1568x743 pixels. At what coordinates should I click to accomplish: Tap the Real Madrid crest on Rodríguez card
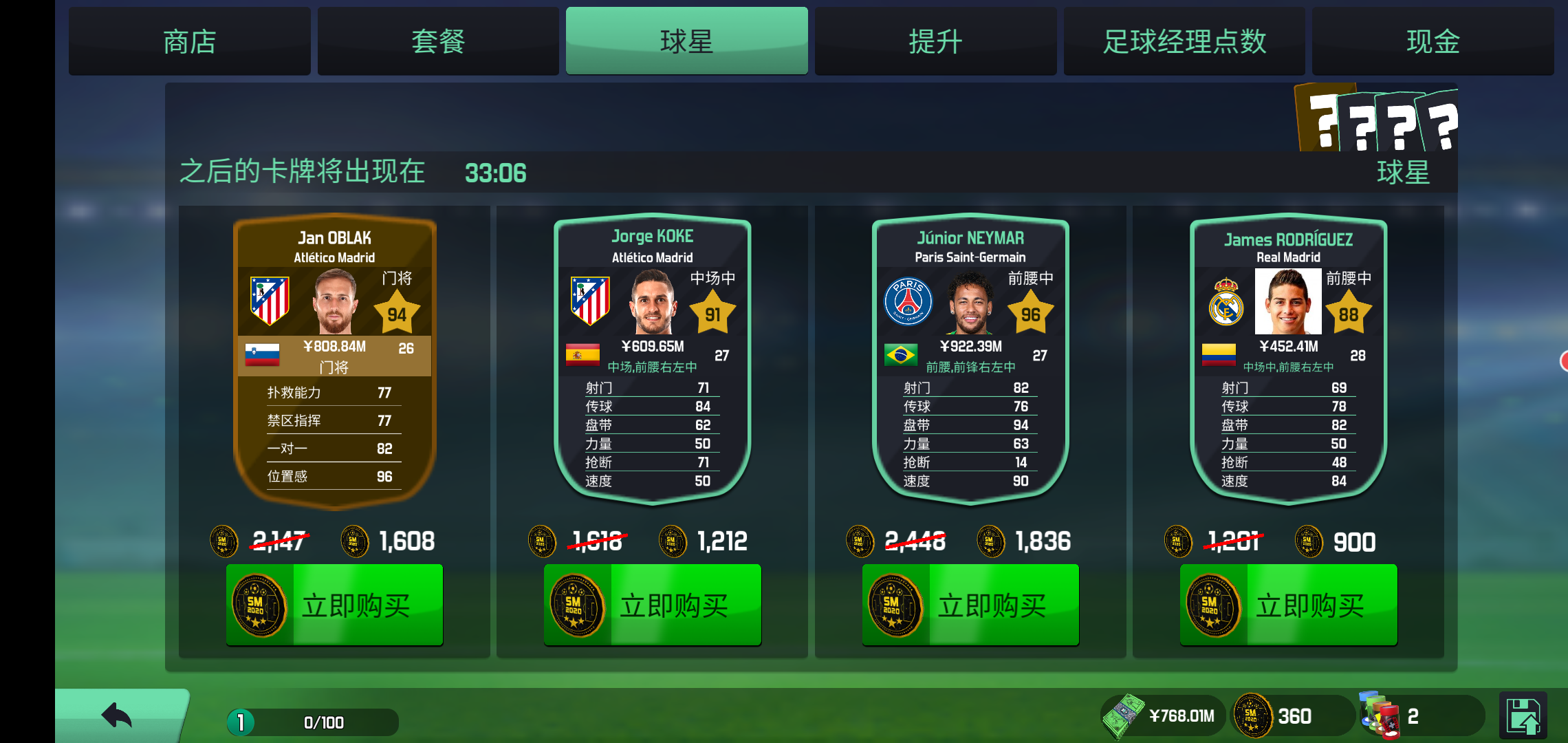(x=1226, y=301)
